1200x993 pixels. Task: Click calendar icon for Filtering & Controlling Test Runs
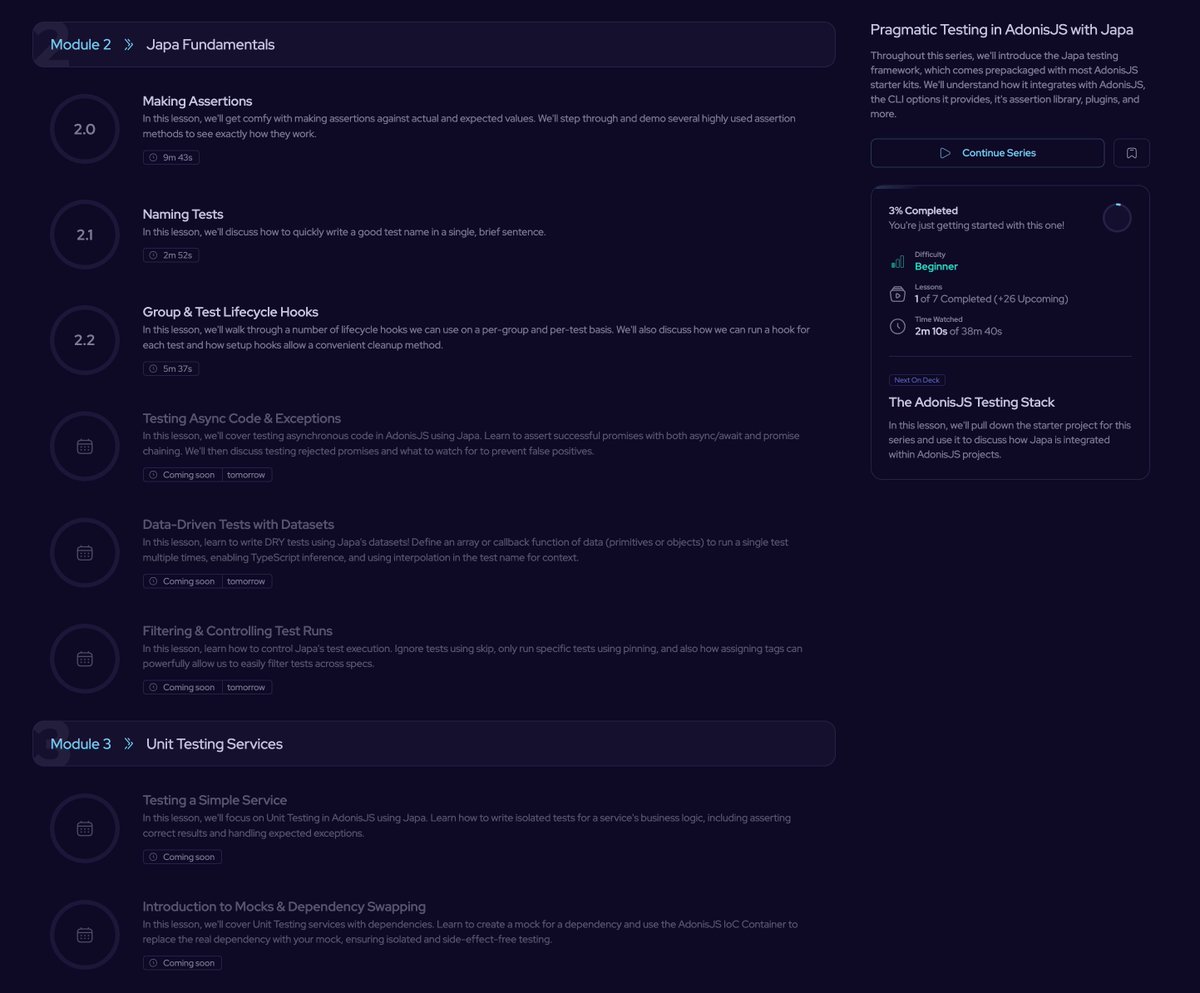[85, 659]
